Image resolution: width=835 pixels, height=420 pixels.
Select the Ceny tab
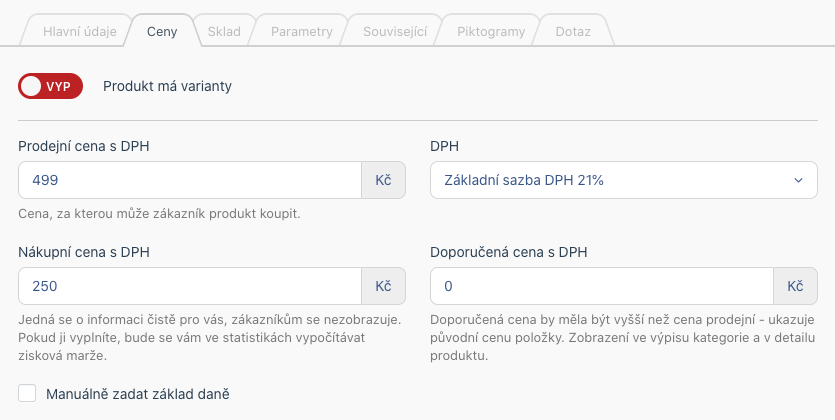coord(162,31)
